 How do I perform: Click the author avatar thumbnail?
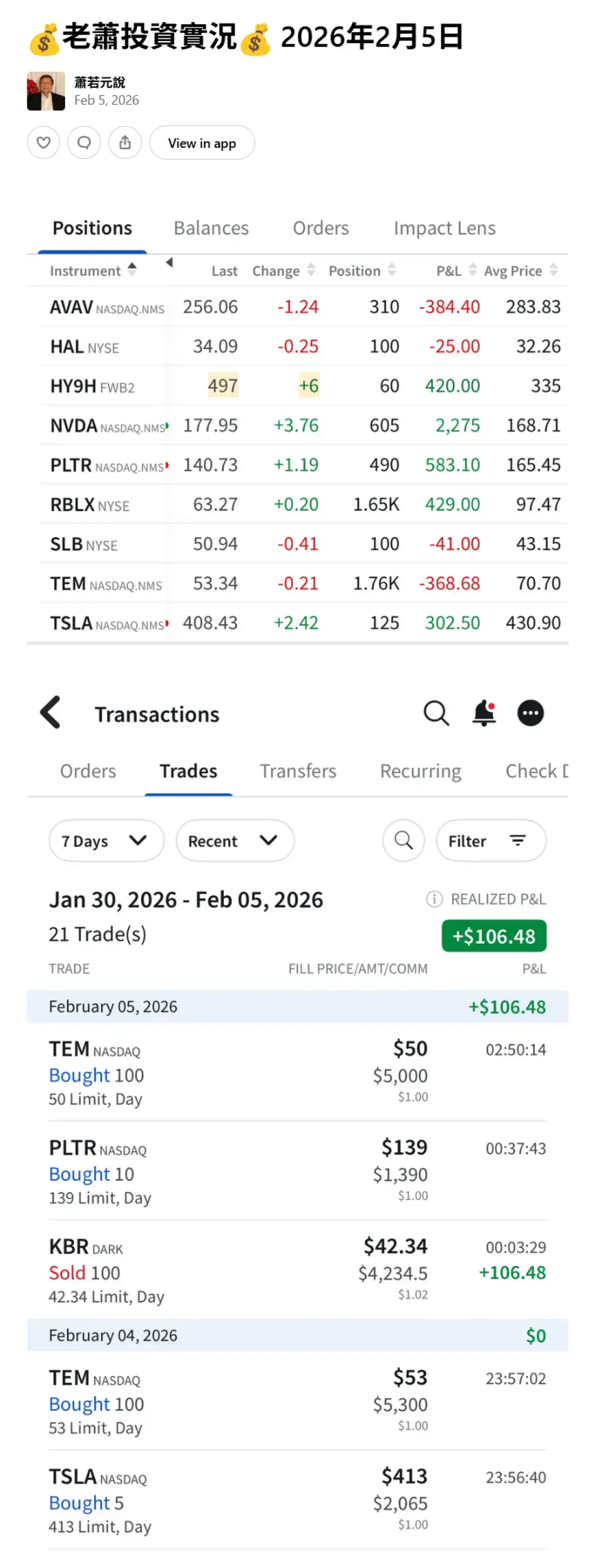(45, 91)
